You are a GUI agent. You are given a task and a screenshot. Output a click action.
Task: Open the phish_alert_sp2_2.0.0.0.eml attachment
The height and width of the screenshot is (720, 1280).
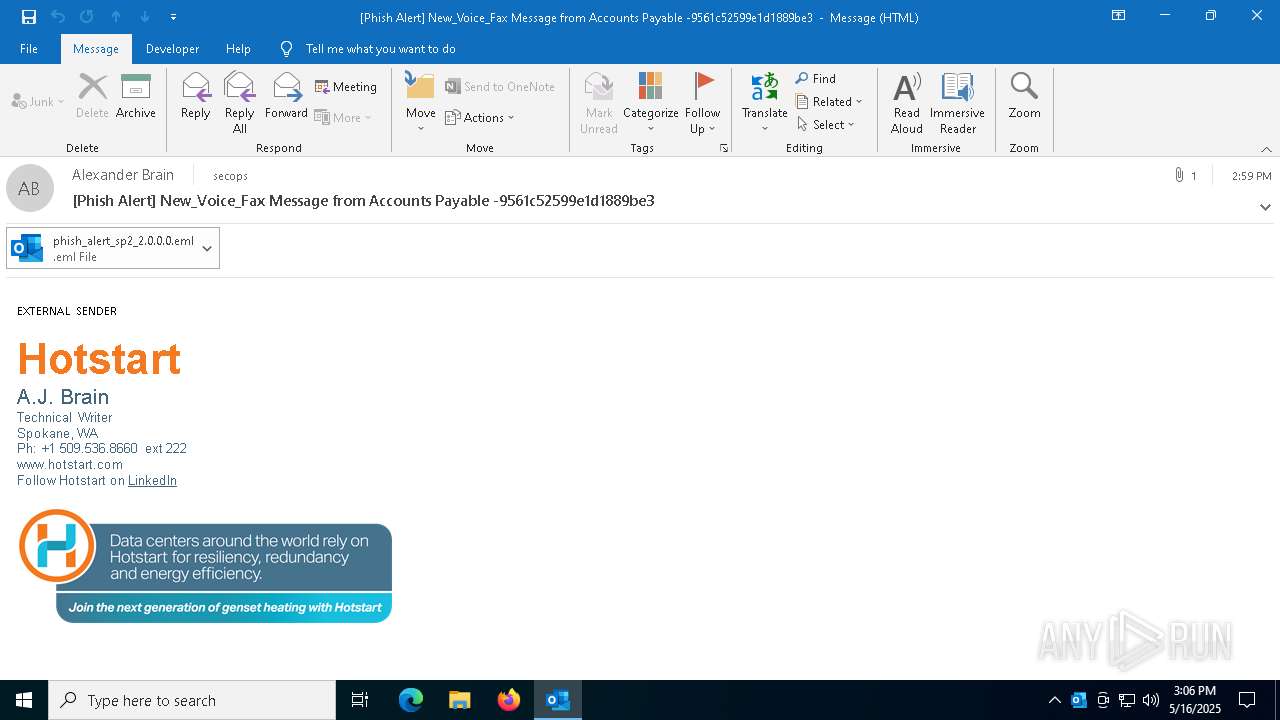tap(103, 248)
